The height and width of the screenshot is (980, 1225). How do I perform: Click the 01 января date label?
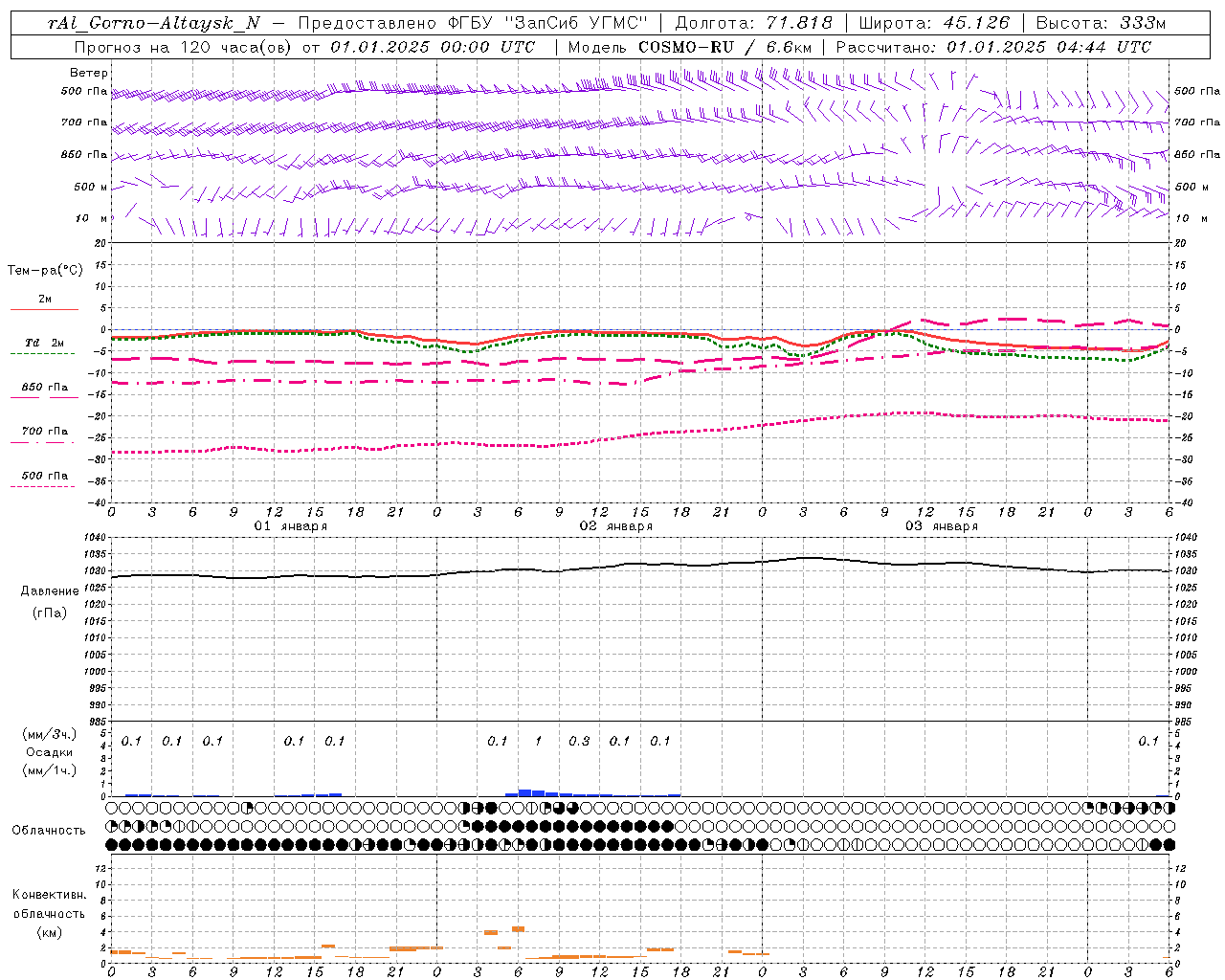pos(291,526)
